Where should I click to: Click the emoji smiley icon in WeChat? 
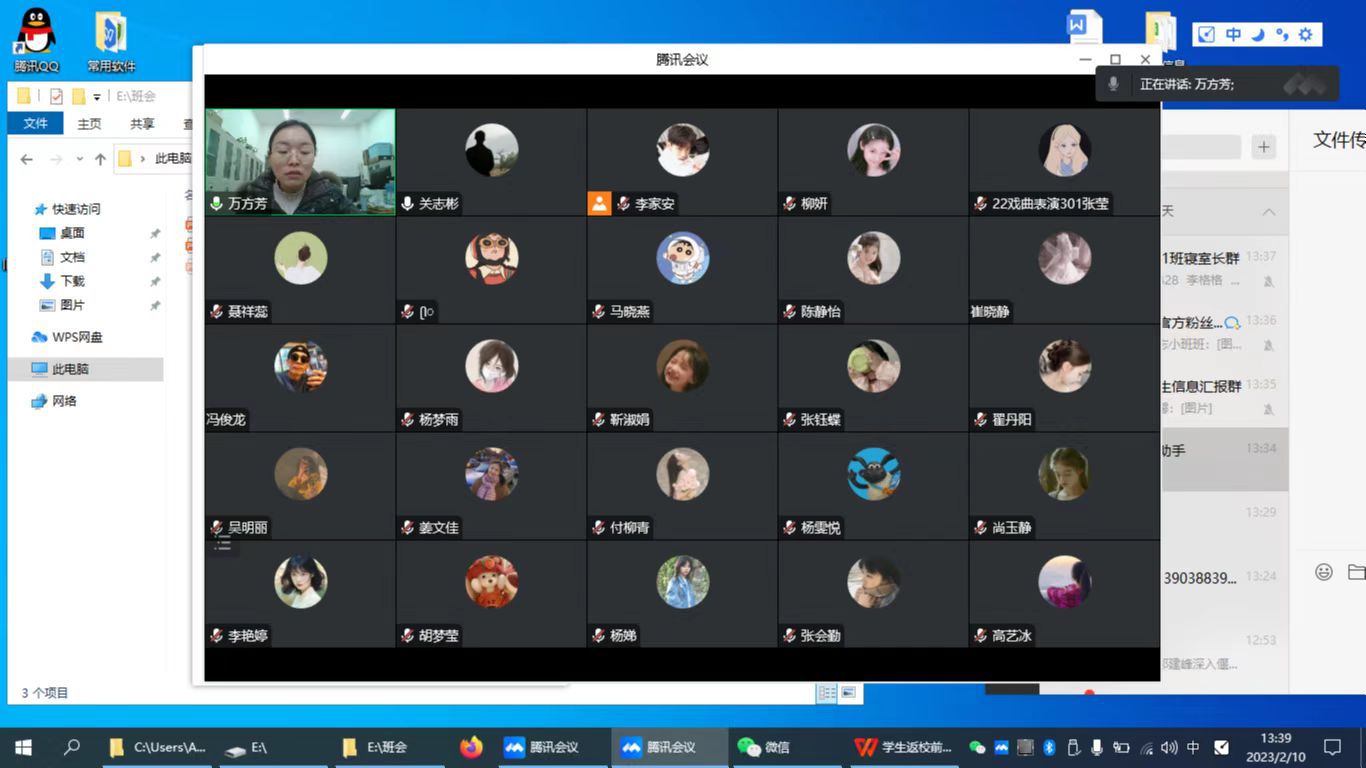pyautogui.click(x=1324, y=572)
